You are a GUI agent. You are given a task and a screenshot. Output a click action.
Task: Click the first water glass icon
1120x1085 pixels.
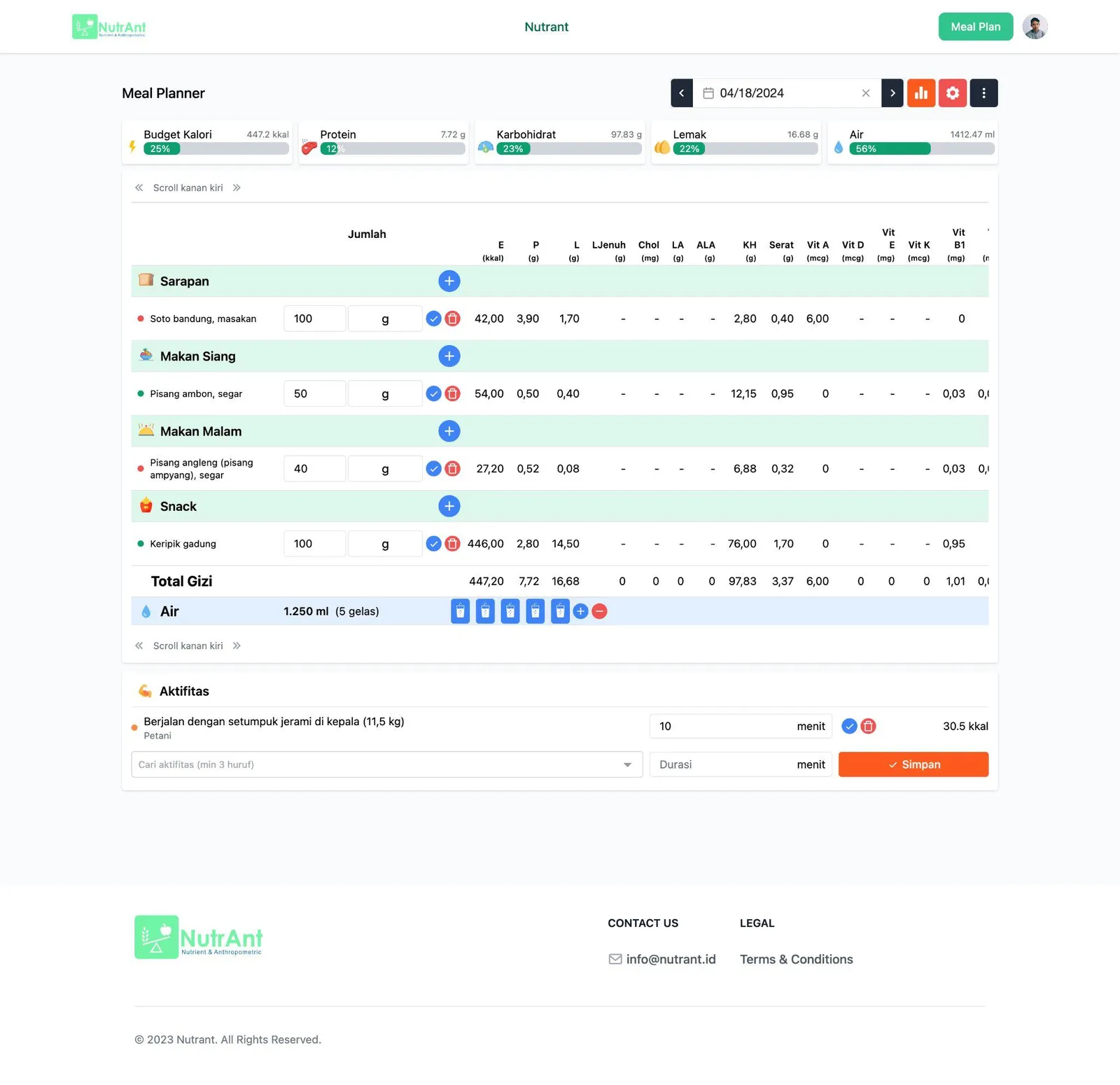[460, 611]
